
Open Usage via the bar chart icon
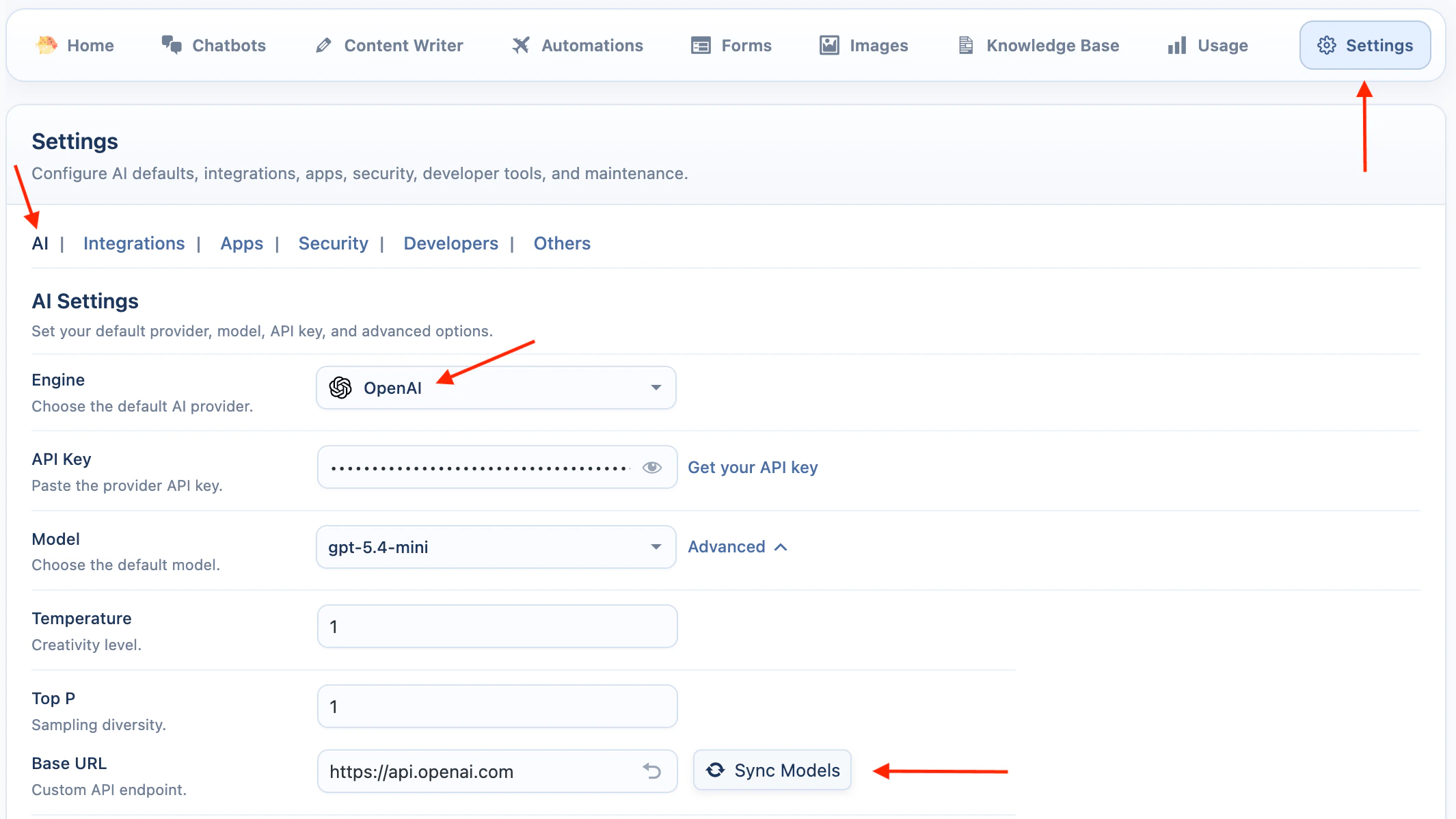click(1176, 45)
